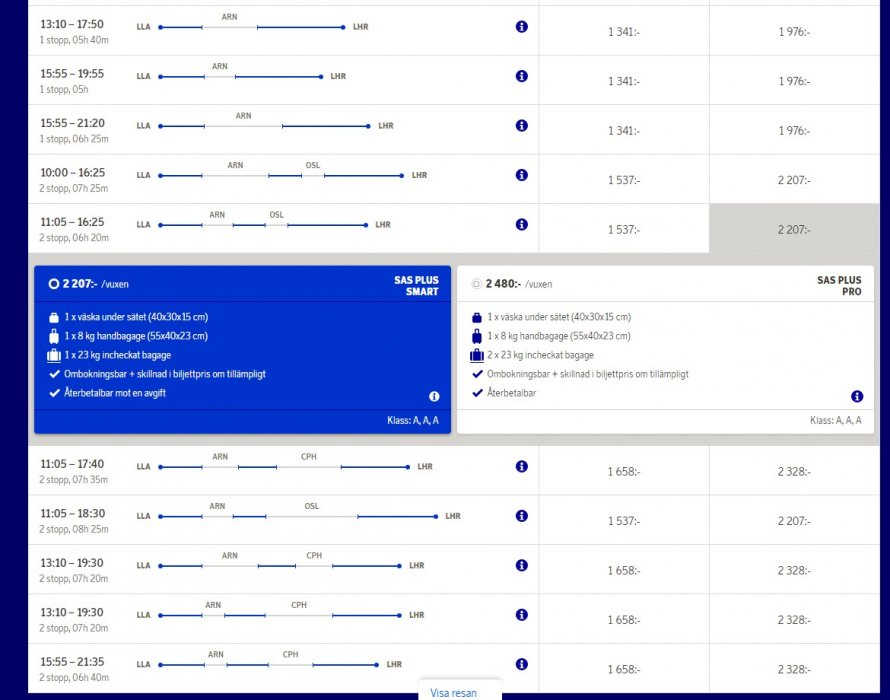This screenshot has height=700, width=890.
Task: Expand 1 537:- fare for 10:00 – 16:25 flight
Action: 623,180
